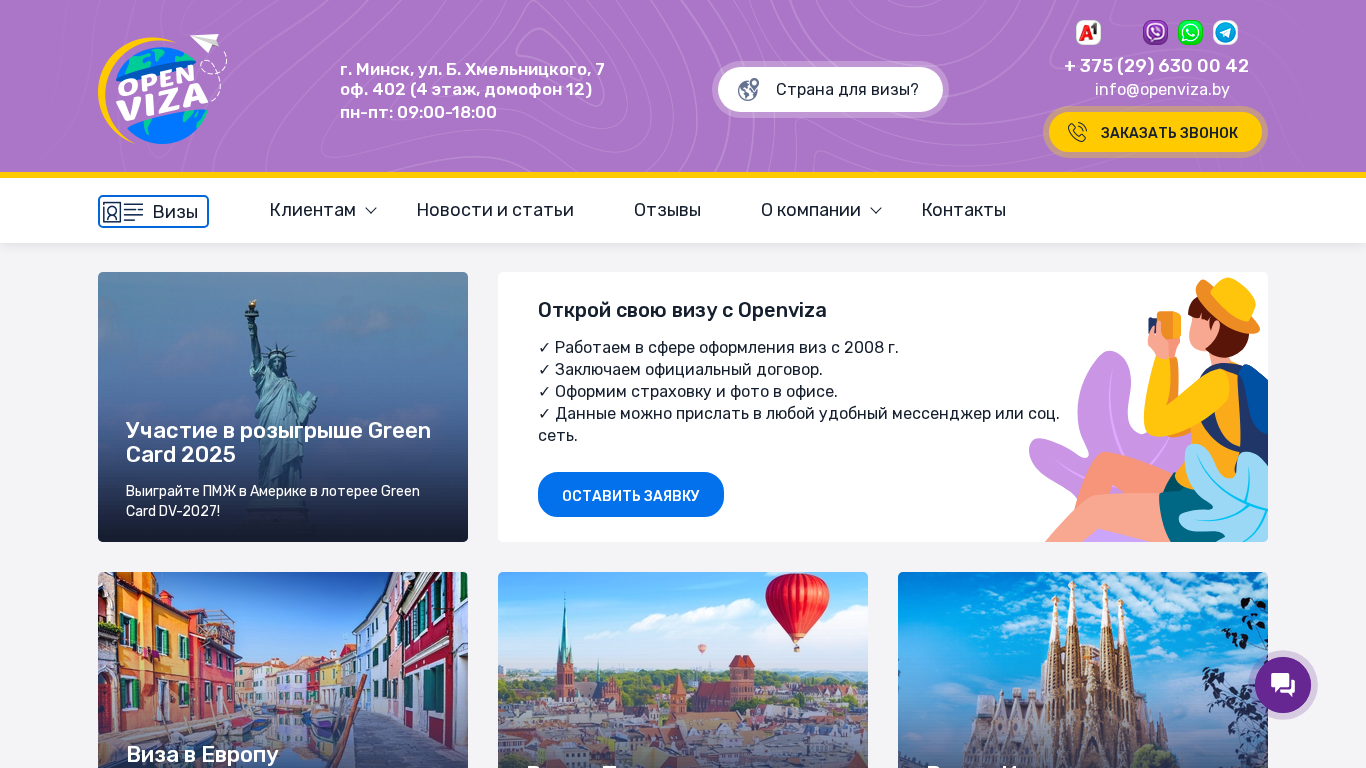This screenshot has width=1366, height=768.
Task: Open the Viber messenger icon
Action: coord(1155,33)
